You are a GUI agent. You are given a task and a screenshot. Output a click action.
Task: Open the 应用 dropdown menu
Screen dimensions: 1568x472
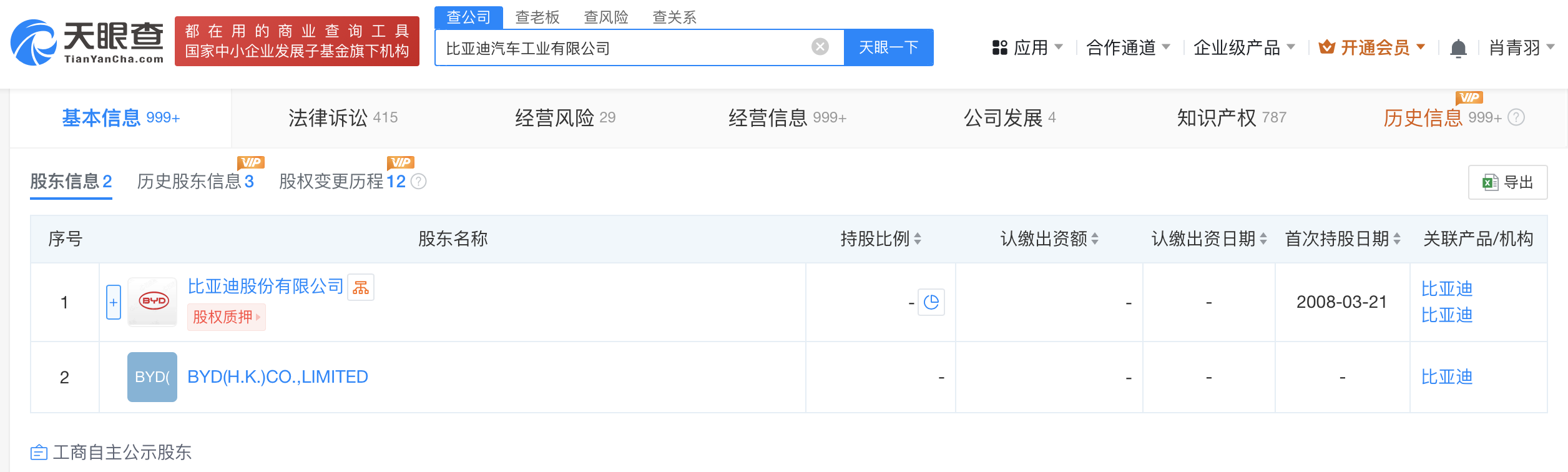click(1027, 47)
